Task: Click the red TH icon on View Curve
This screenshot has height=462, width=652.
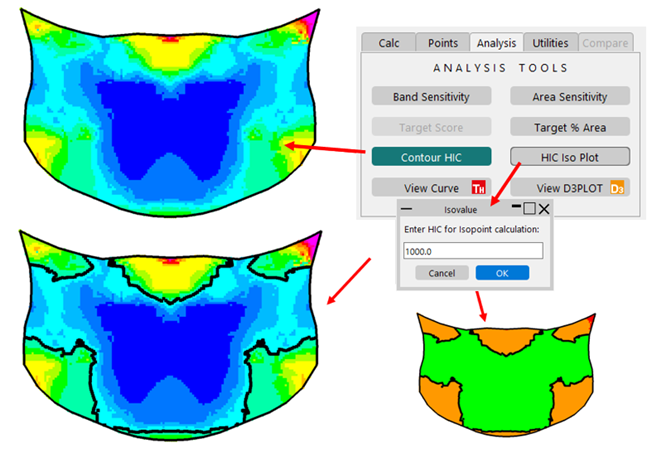Action: [x=479, y=187]
